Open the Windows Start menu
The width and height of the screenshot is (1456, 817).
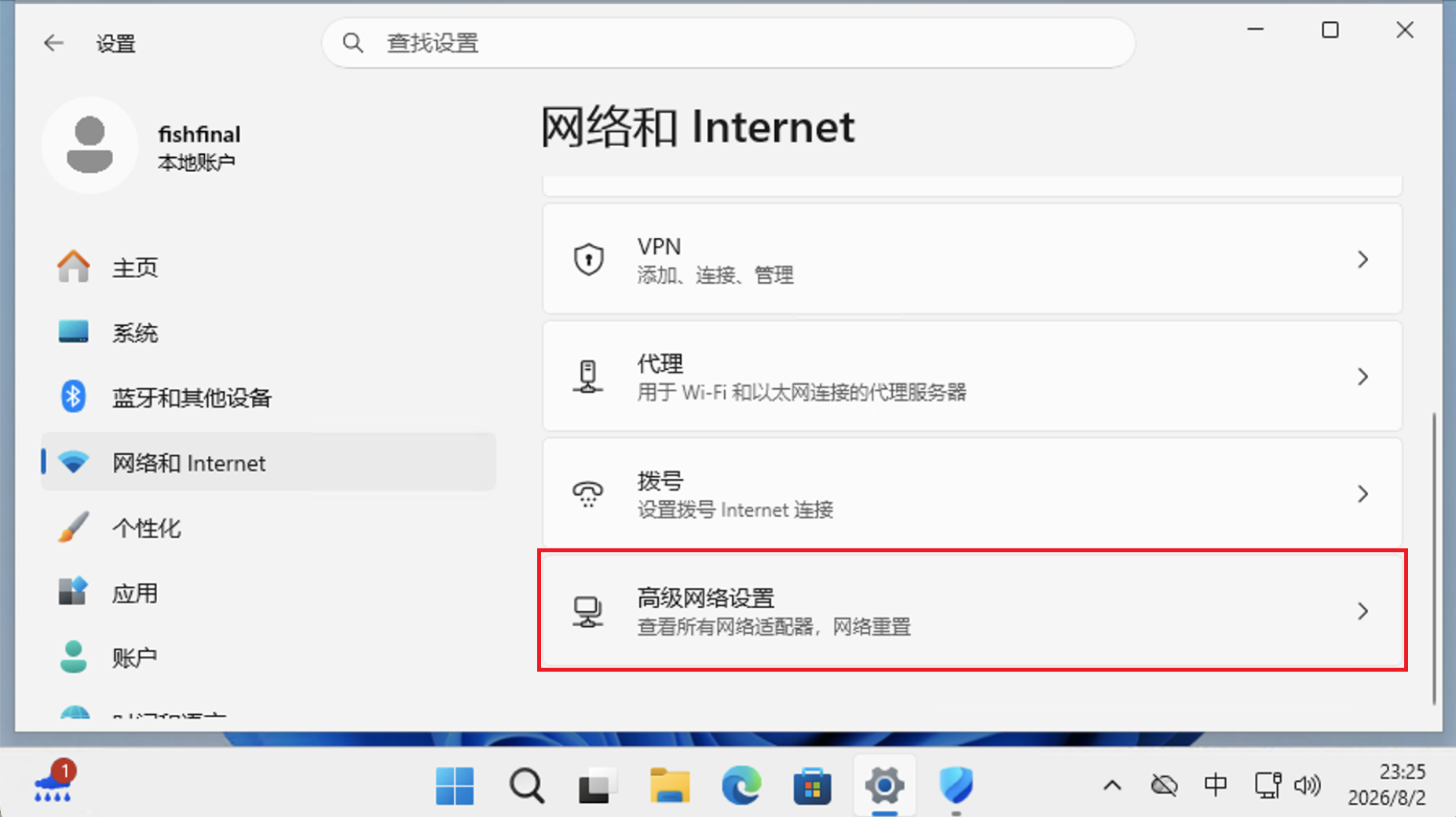(x=455, y=786)
